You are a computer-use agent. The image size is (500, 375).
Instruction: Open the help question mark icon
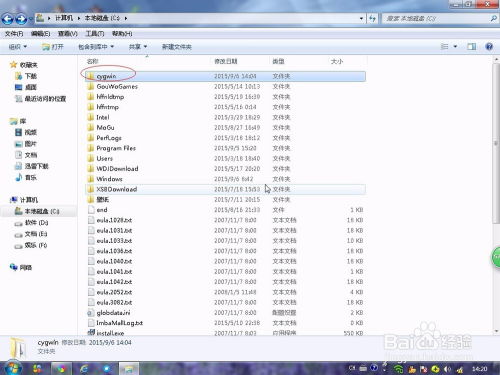[489, 47]
